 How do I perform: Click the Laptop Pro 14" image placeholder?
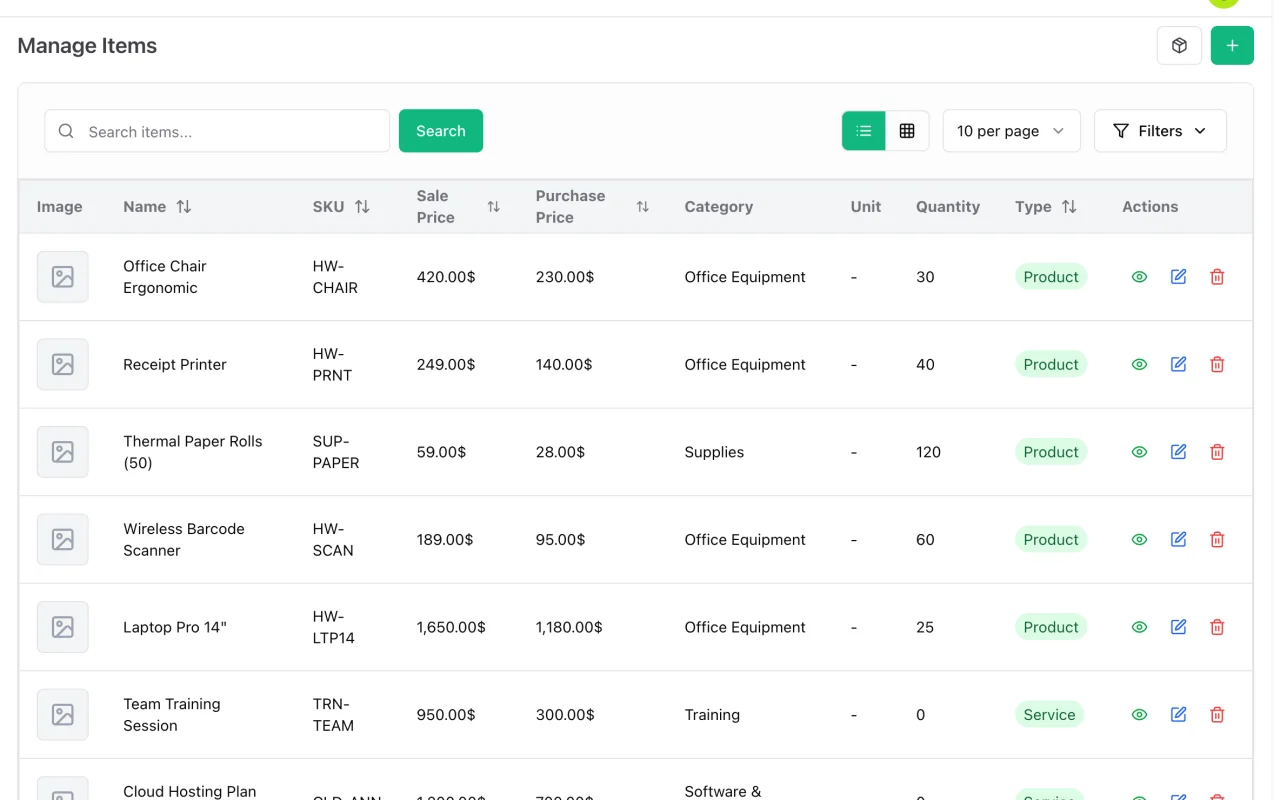pos(63,627)
